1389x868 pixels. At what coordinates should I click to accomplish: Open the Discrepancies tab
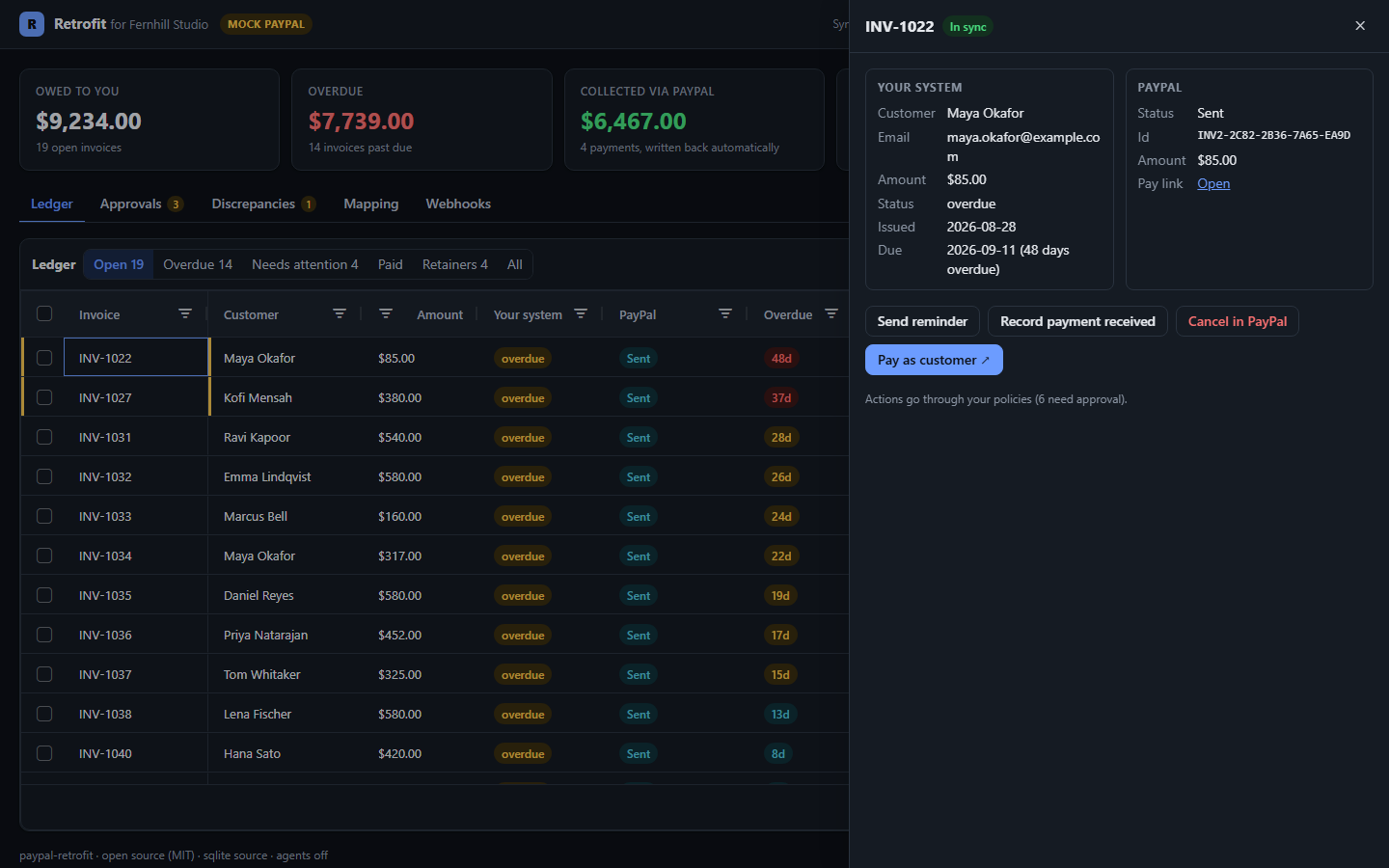263,203
